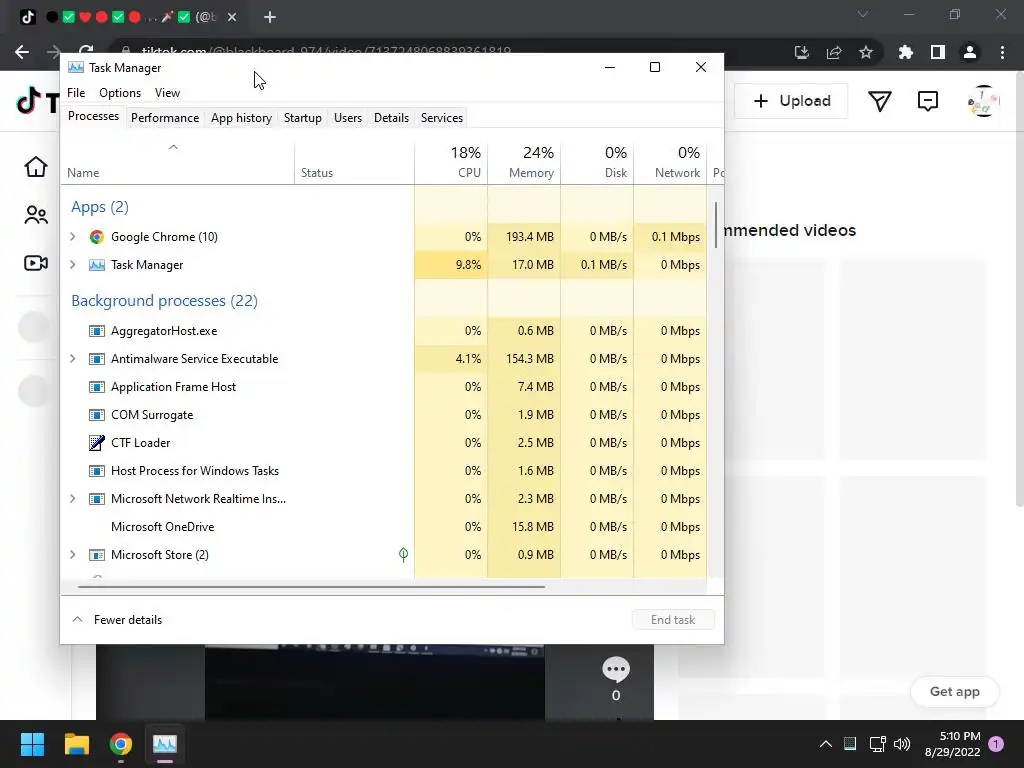The image size is (1024, 768).
Task: Click the Apps (2) group heading
Action: tap(100, 207)
